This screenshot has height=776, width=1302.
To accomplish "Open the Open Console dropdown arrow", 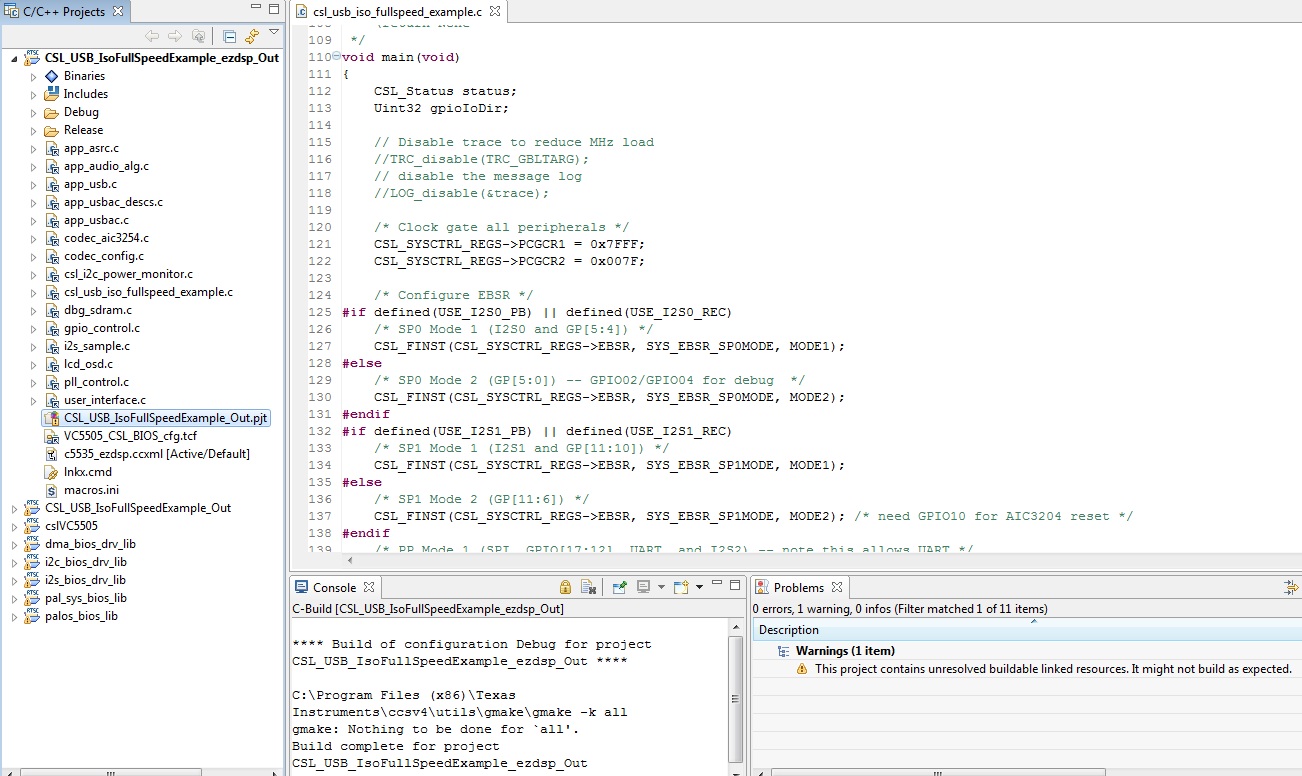I will pyautogui.click(x=699, y=587).
